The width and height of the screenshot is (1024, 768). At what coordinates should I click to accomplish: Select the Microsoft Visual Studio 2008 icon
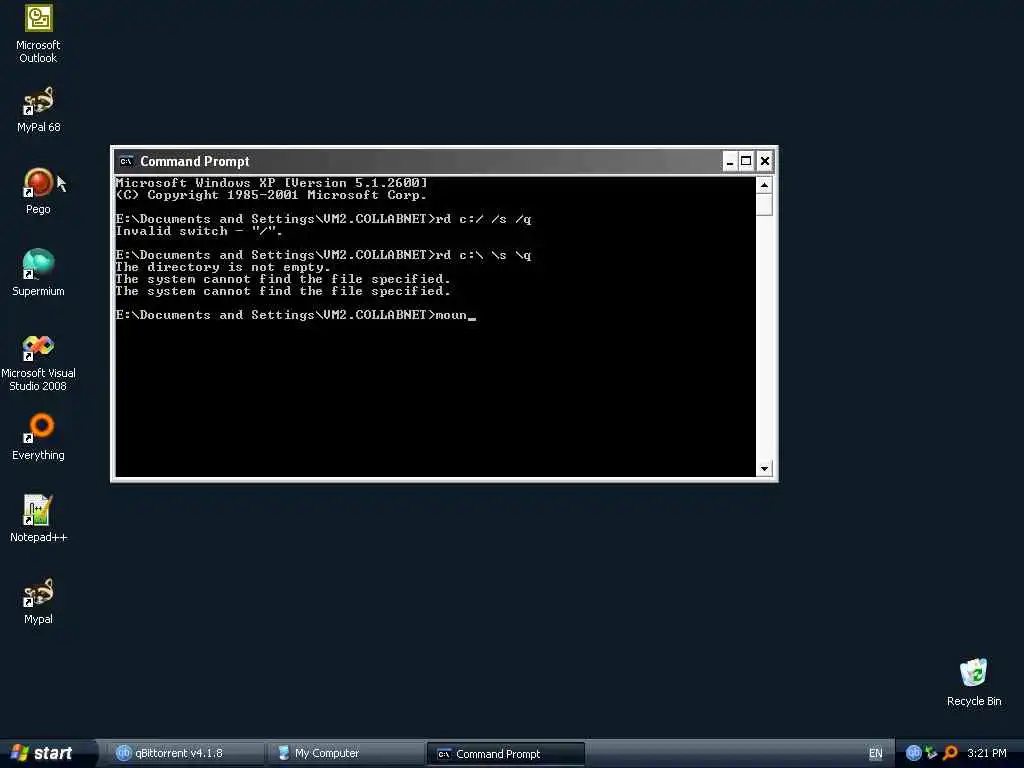point(38,362)
